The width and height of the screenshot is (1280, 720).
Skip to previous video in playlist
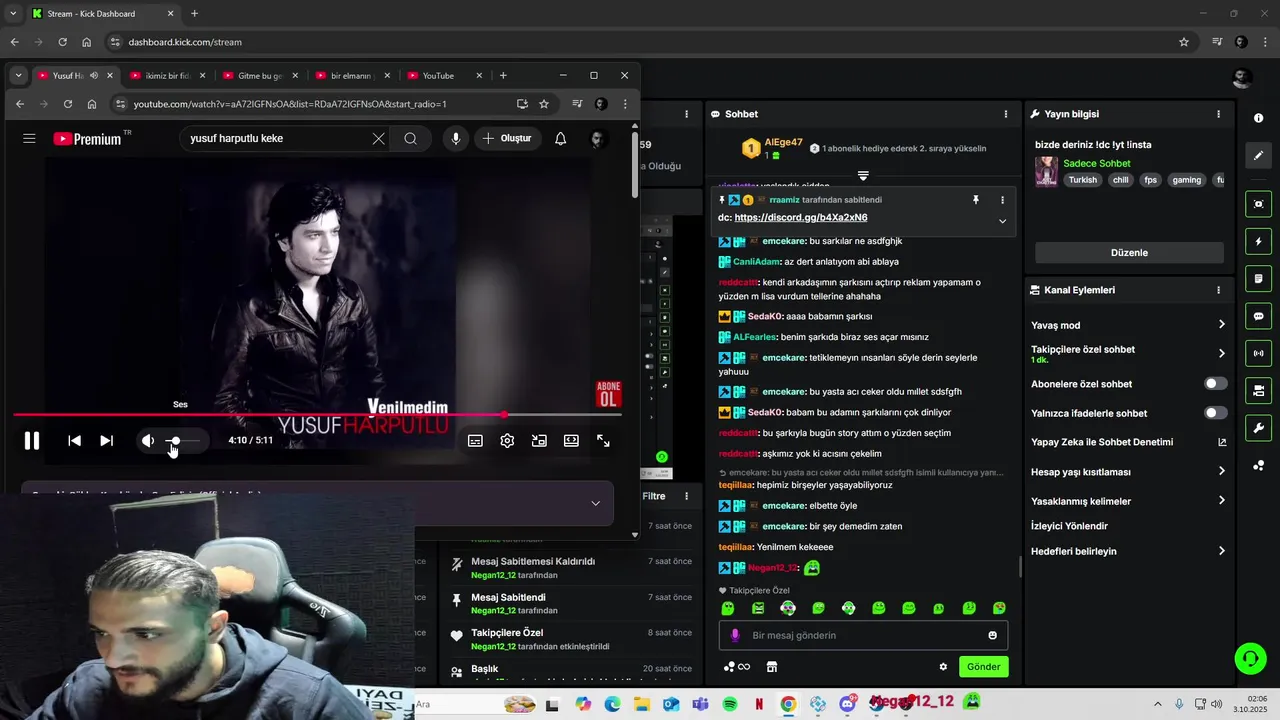tap(74, 441)
